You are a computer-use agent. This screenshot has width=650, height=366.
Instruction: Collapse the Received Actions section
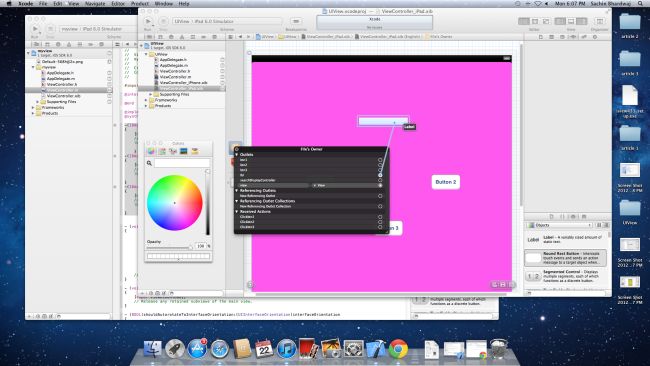237,211
